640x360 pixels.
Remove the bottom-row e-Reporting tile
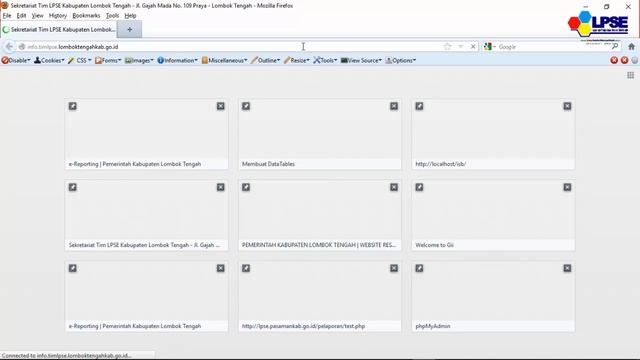coord(220,268)
